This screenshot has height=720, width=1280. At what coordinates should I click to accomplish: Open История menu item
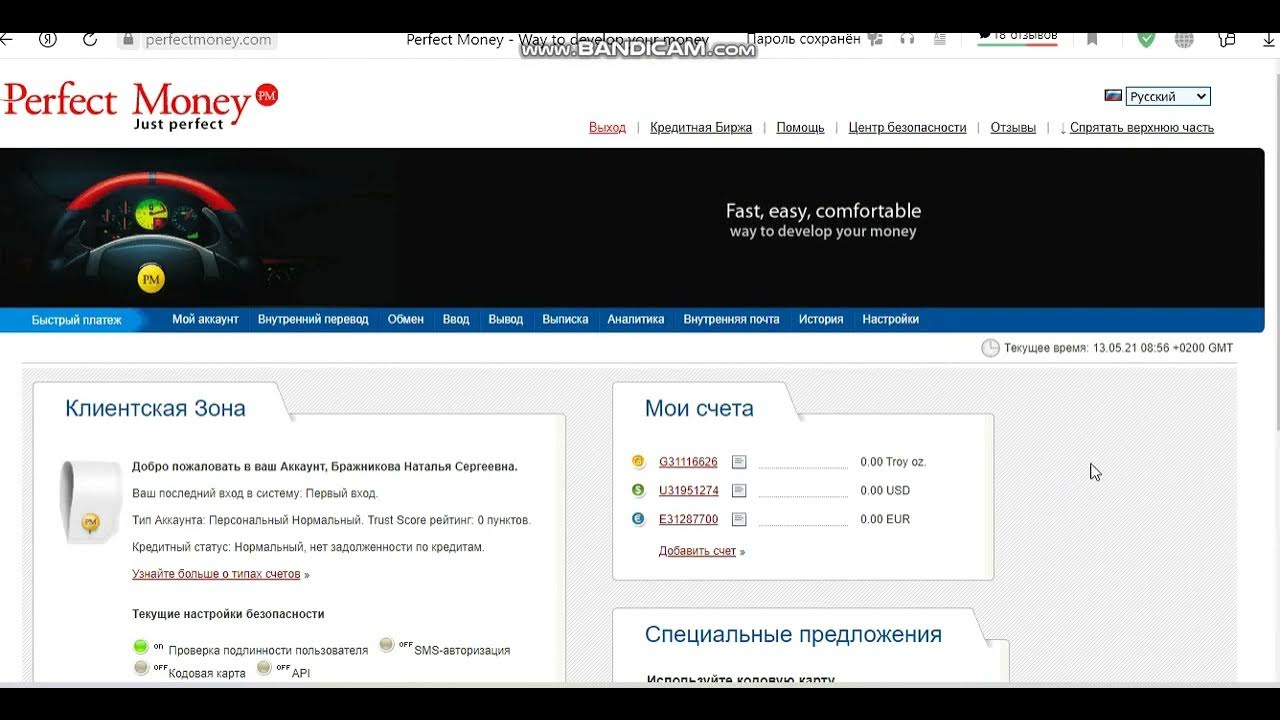tap(821, 320)
